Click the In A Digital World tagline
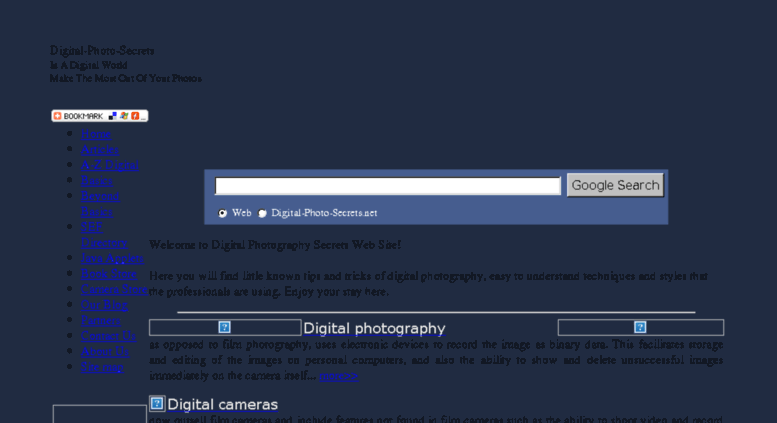 tap(88, 65)
